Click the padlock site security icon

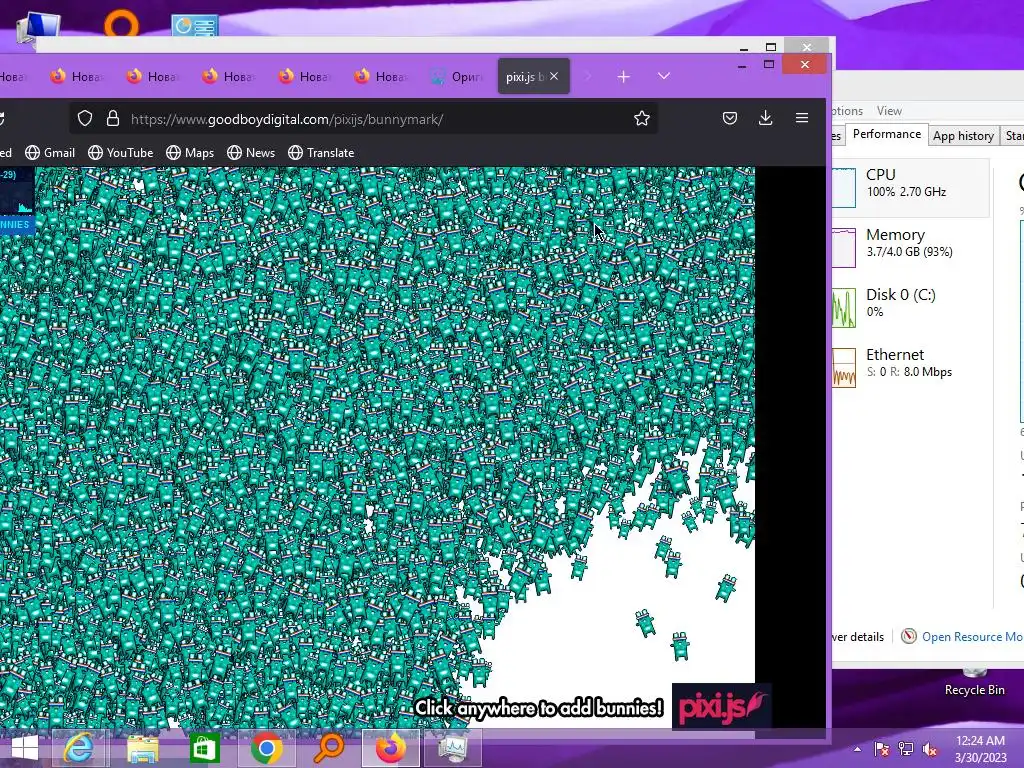113,118
